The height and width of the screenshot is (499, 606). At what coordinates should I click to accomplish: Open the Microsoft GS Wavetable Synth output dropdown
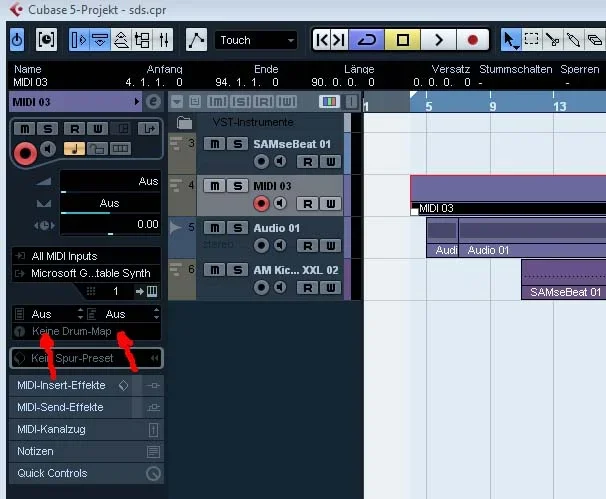click(87, 273)
